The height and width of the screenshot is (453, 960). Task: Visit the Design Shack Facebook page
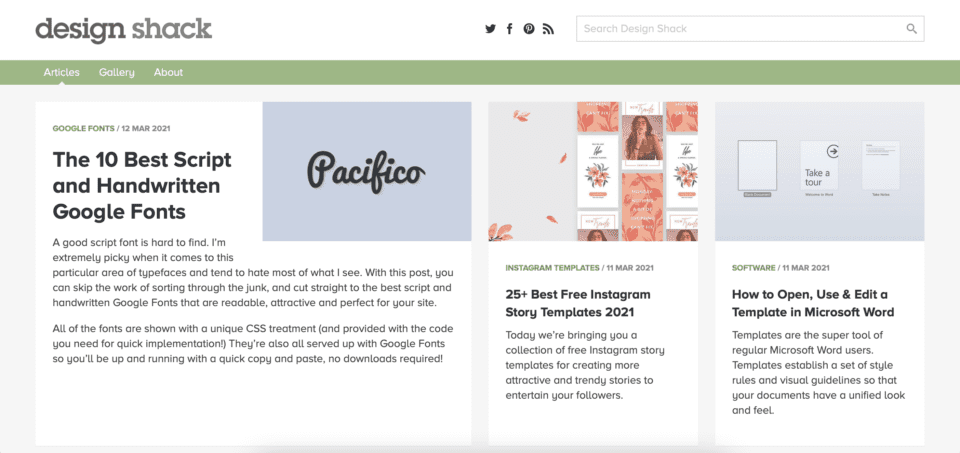tap(510, 29)
